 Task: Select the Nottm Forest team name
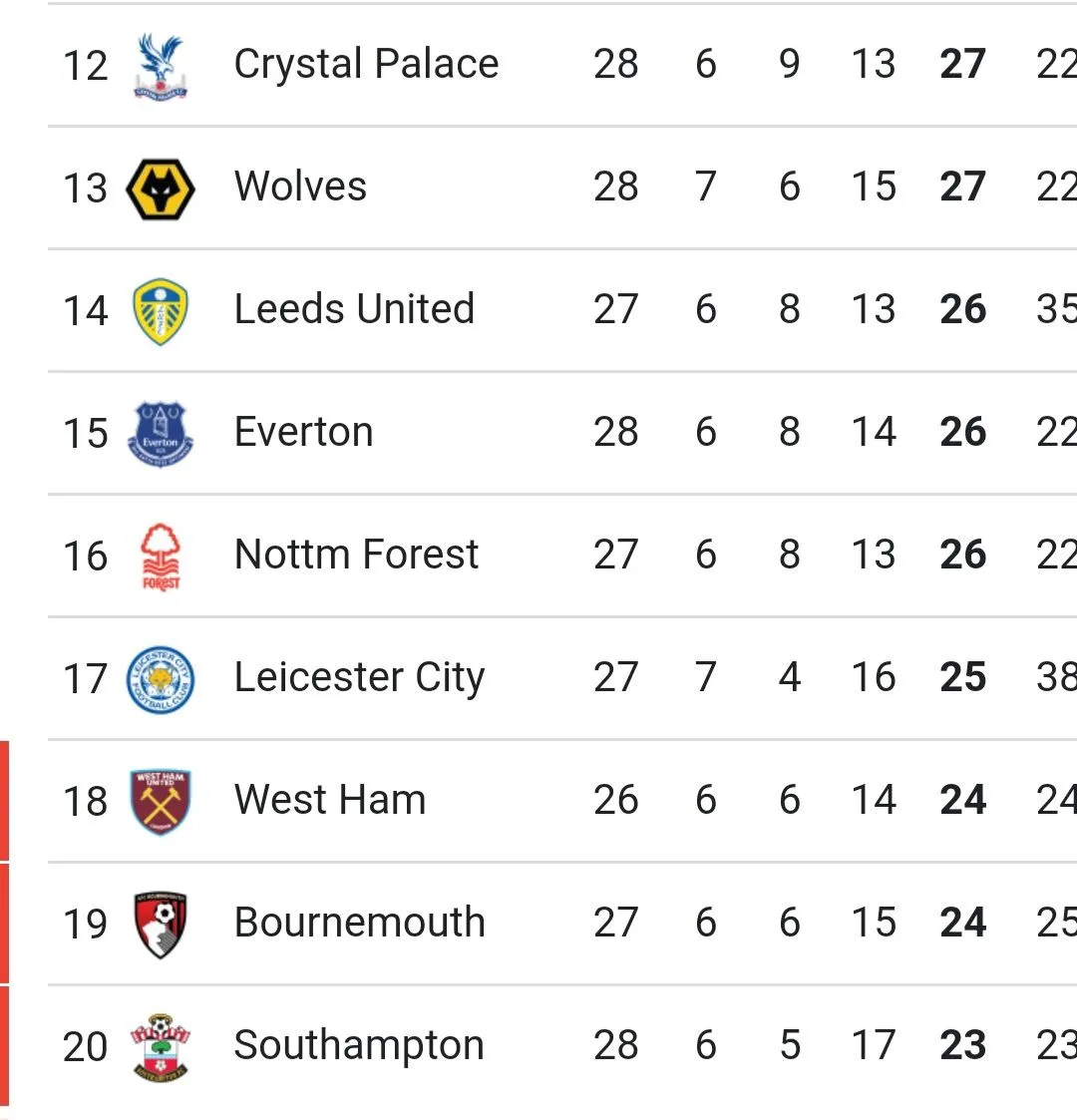point(356,556)
